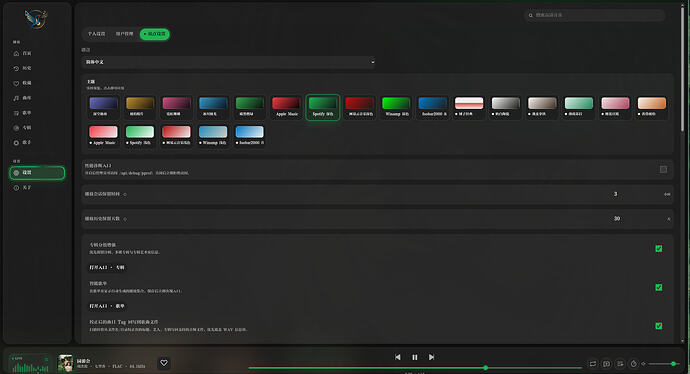Choose the light Spotify theme

click(x=140, y=136)
